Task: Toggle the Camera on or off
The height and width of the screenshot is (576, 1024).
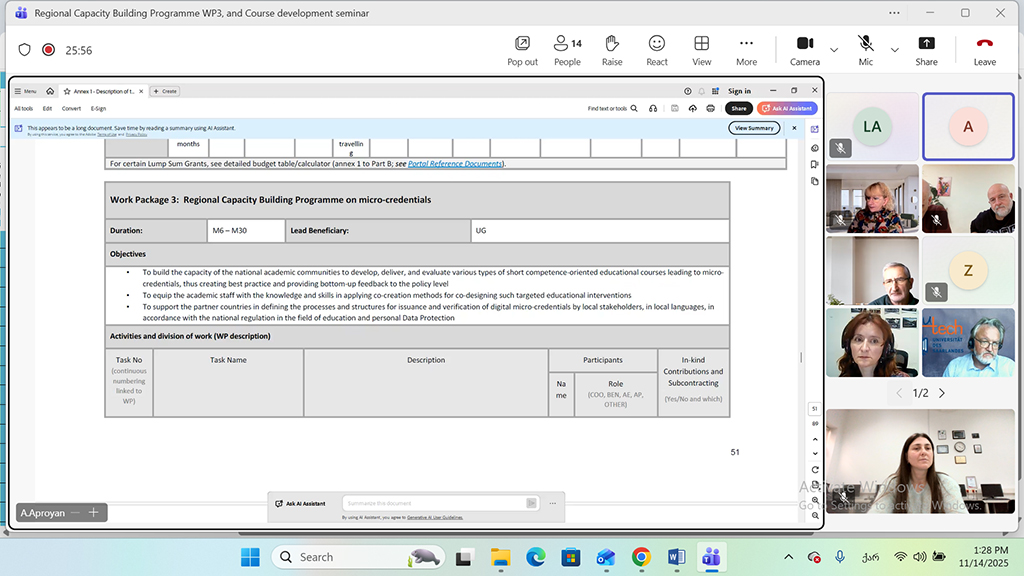Action: click(804, 50)
